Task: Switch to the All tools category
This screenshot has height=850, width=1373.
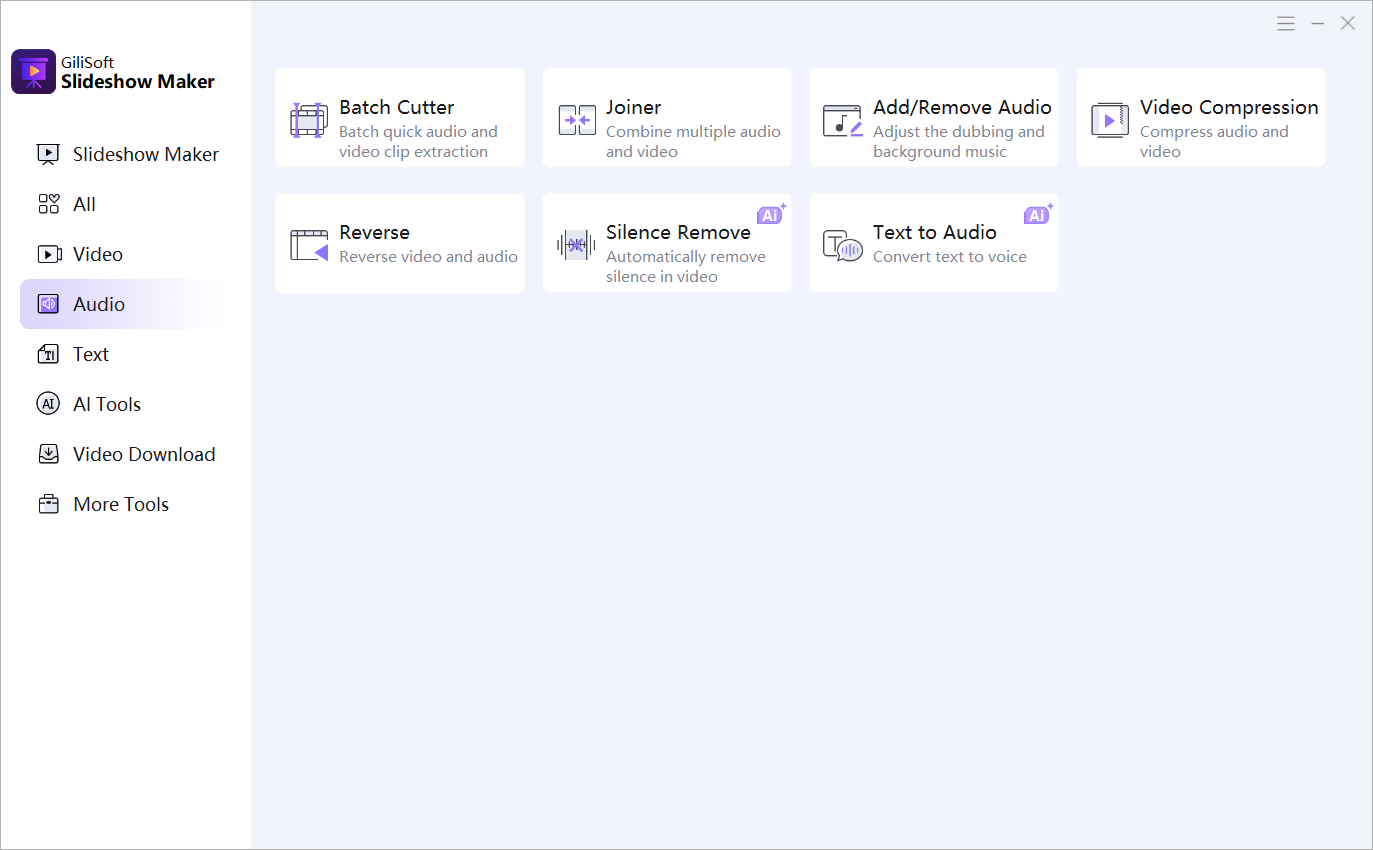Action: (x=84, y=204)
